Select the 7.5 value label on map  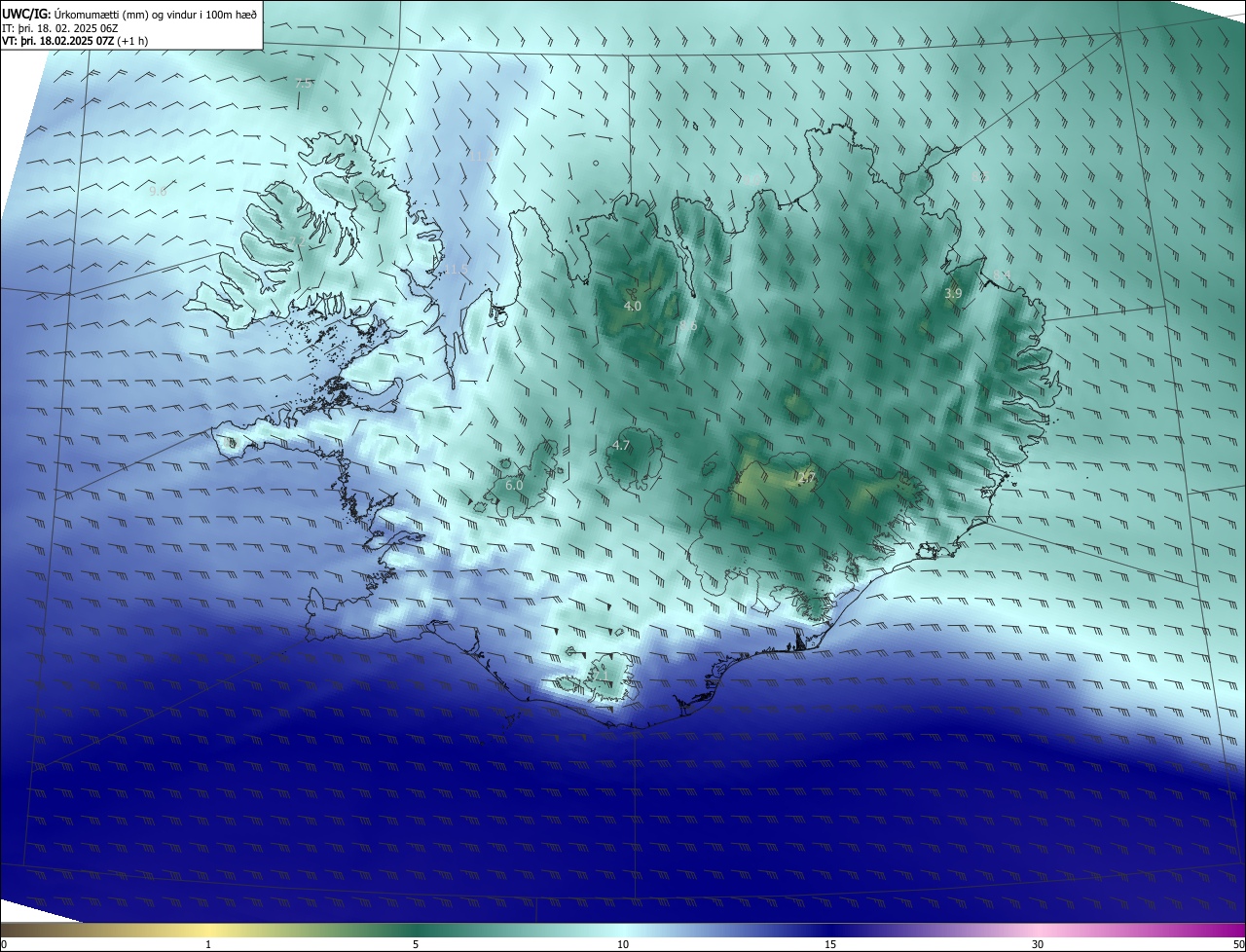click(304, 84)
